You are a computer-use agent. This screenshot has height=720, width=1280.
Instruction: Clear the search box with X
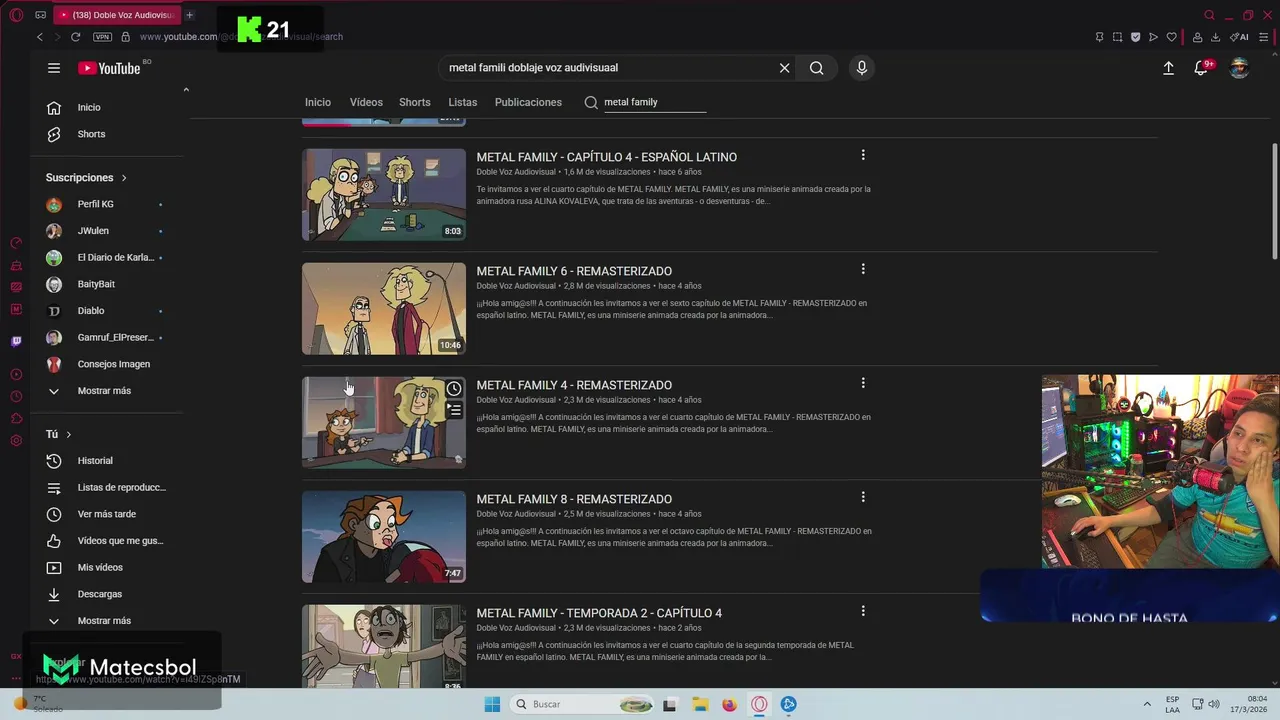[x=785, y=68]
